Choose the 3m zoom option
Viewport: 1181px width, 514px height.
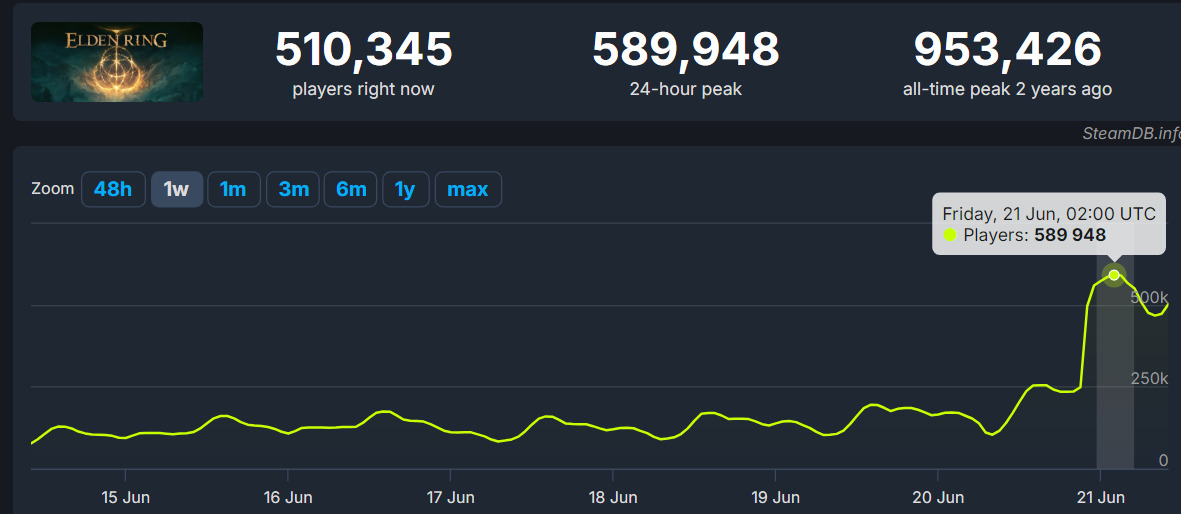click(x=293, y=189)
